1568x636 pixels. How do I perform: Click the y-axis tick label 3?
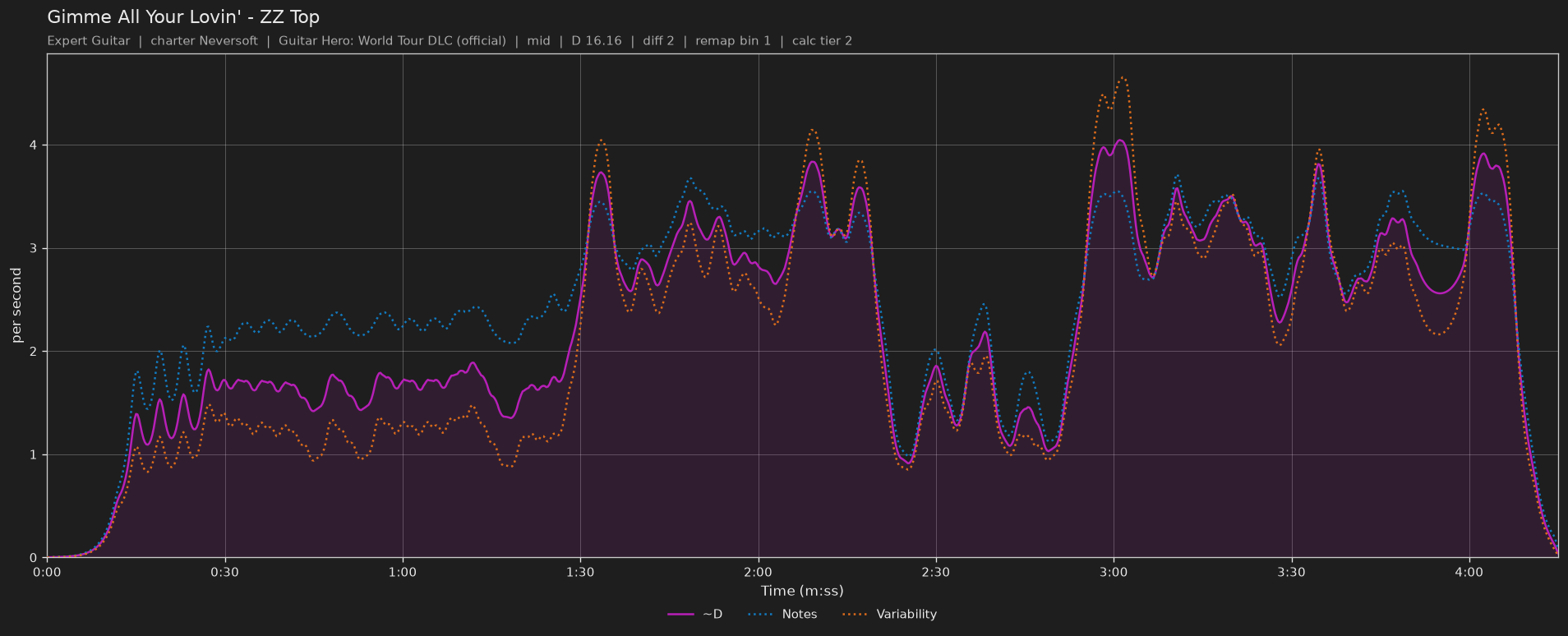tap(35, 249)
